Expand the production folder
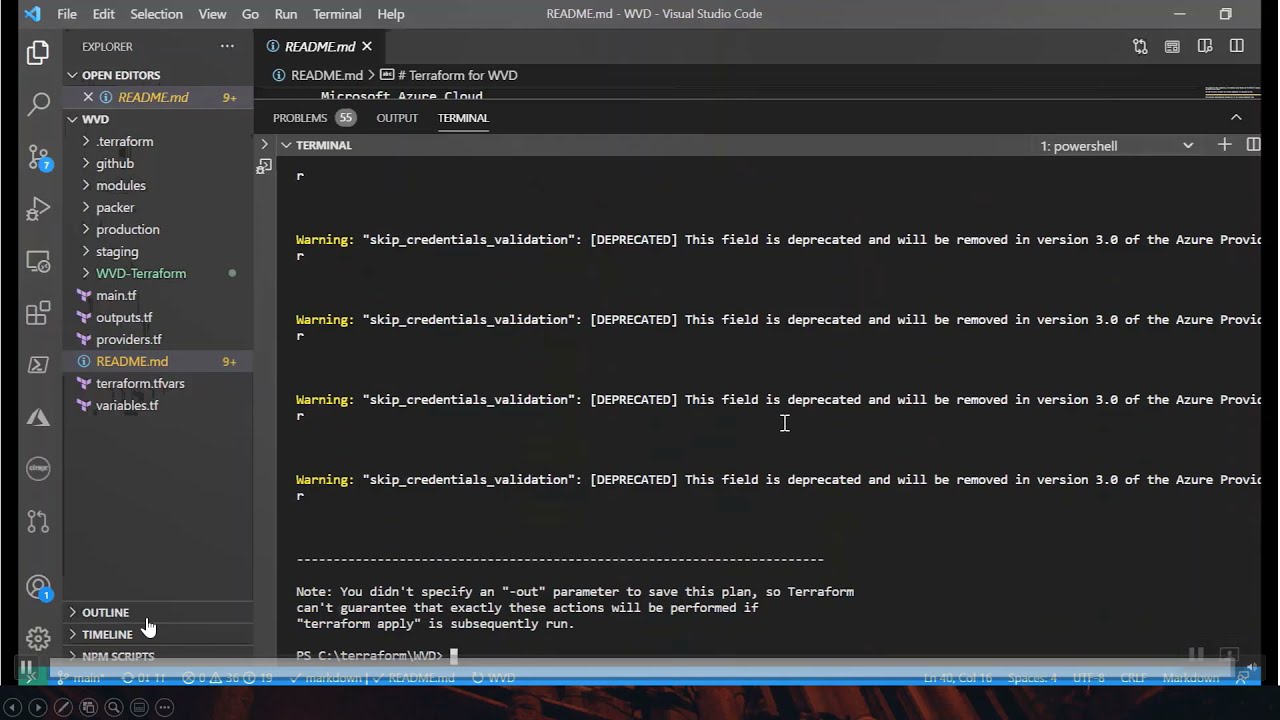Image resolution: width=1280 pixels, height=720 pixels. [127, 229]
